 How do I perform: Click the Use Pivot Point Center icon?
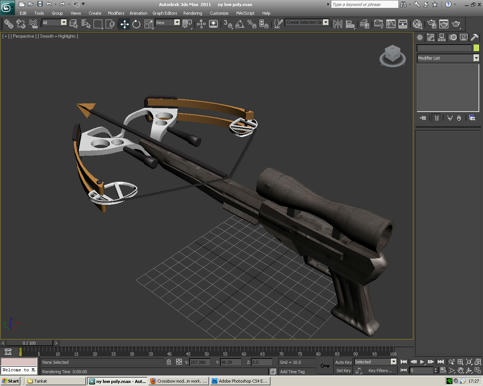187,24
